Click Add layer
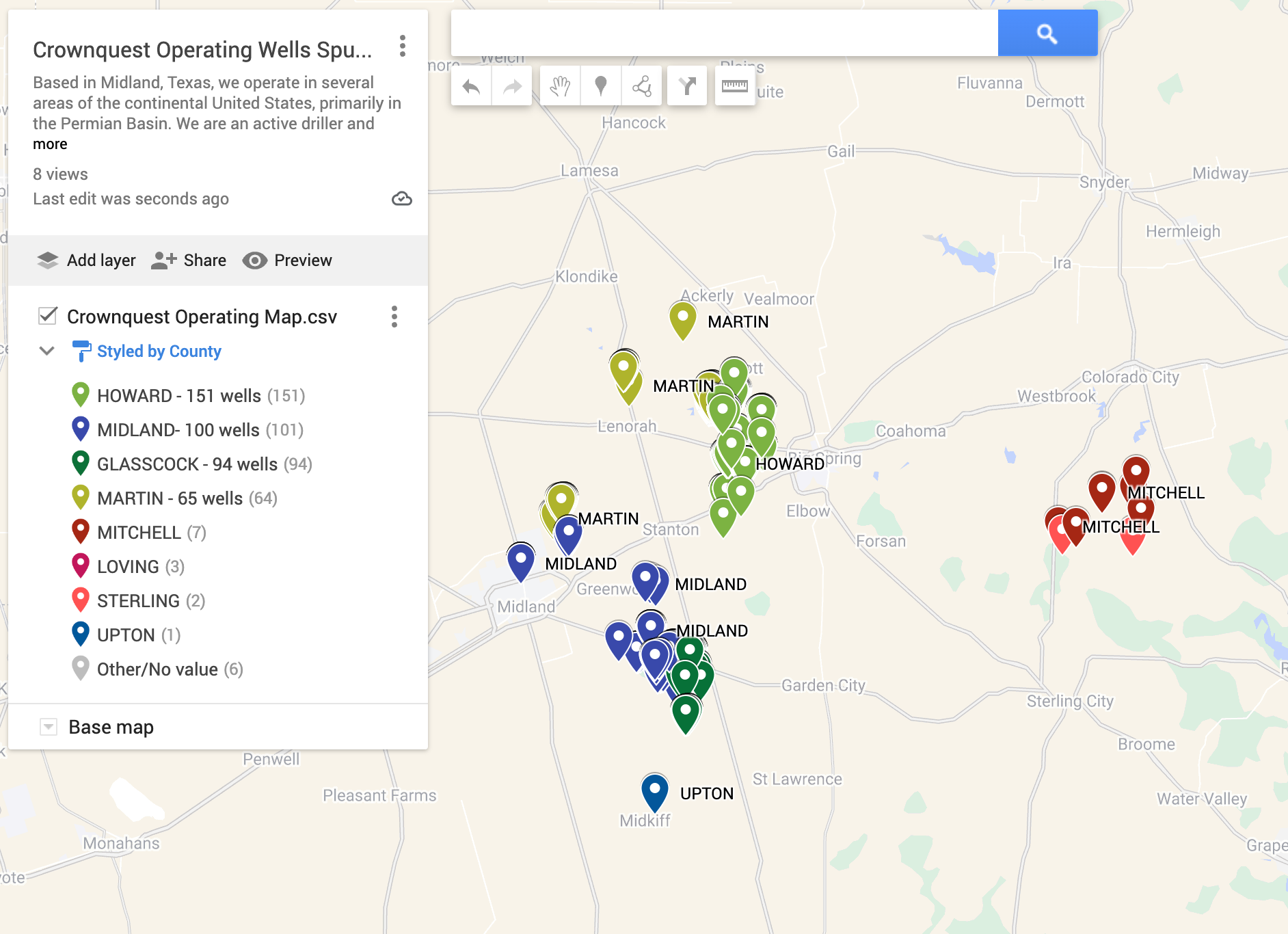Image resolution: width=1288 pixels, height=934 pixels. 86,261
